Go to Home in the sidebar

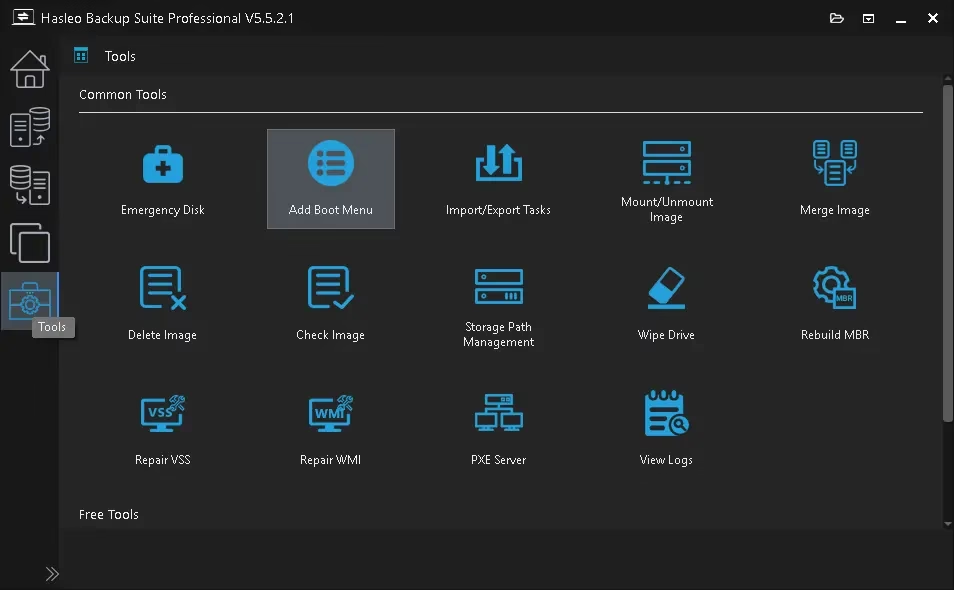point(29,69)
